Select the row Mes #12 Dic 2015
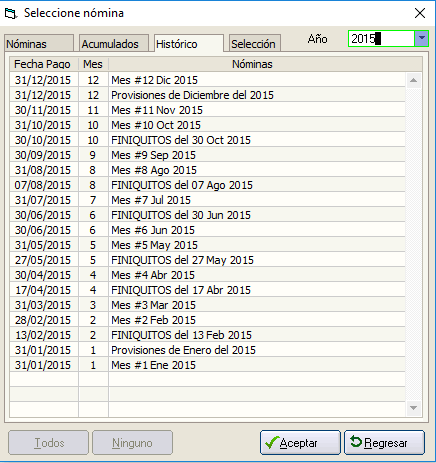This screenshot has height=463, width=436. pos(207,80)
